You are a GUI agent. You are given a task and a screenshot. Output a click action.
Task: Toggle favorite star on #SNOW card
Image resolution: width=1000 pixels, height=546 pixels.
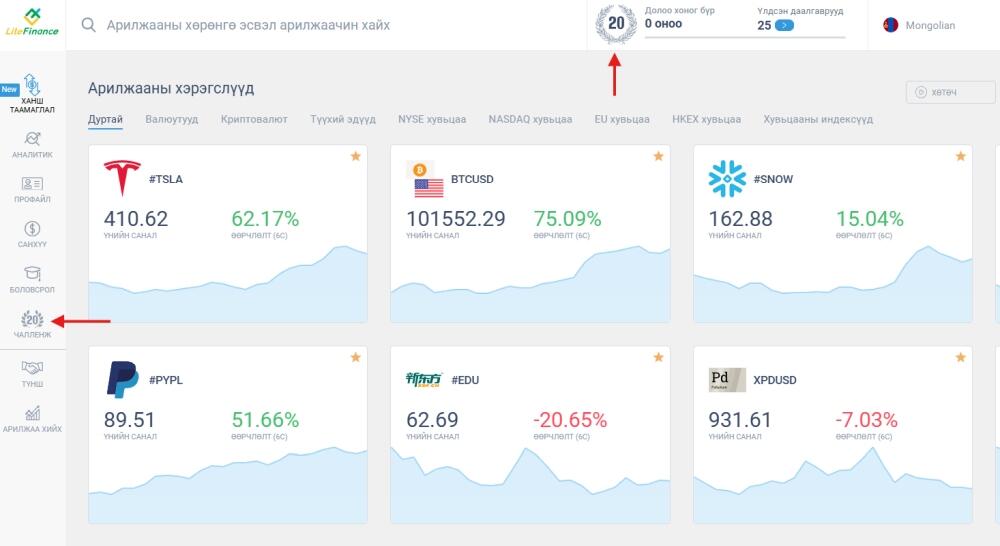(960, 156)
